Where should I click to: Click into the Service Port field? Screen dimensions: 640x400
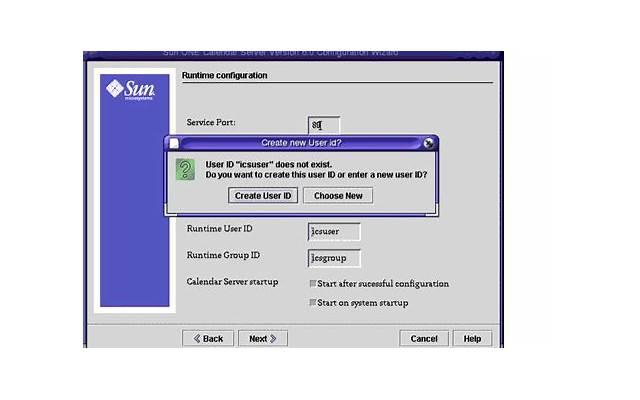point(324,125)
